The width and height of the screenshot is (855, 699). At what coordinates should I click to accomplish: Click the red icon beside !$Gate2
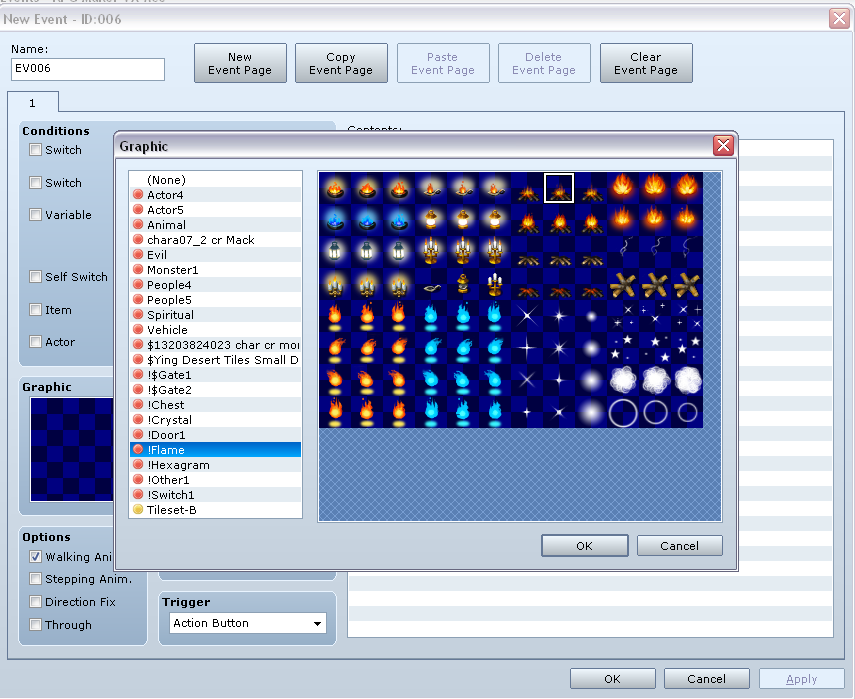click(139, 390)
